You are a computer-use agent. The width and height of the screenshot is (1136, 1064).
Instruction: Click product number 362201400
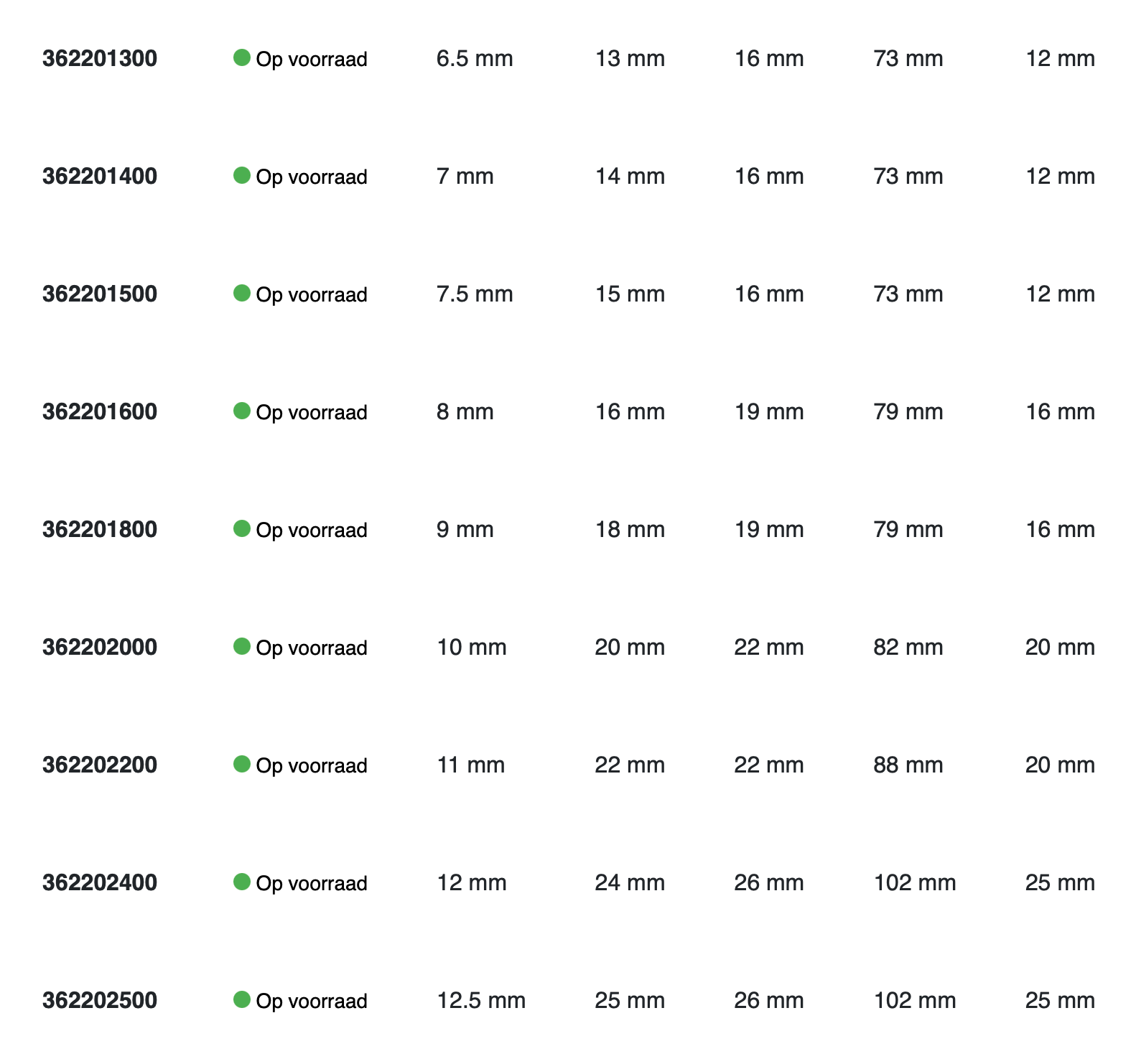100,176
